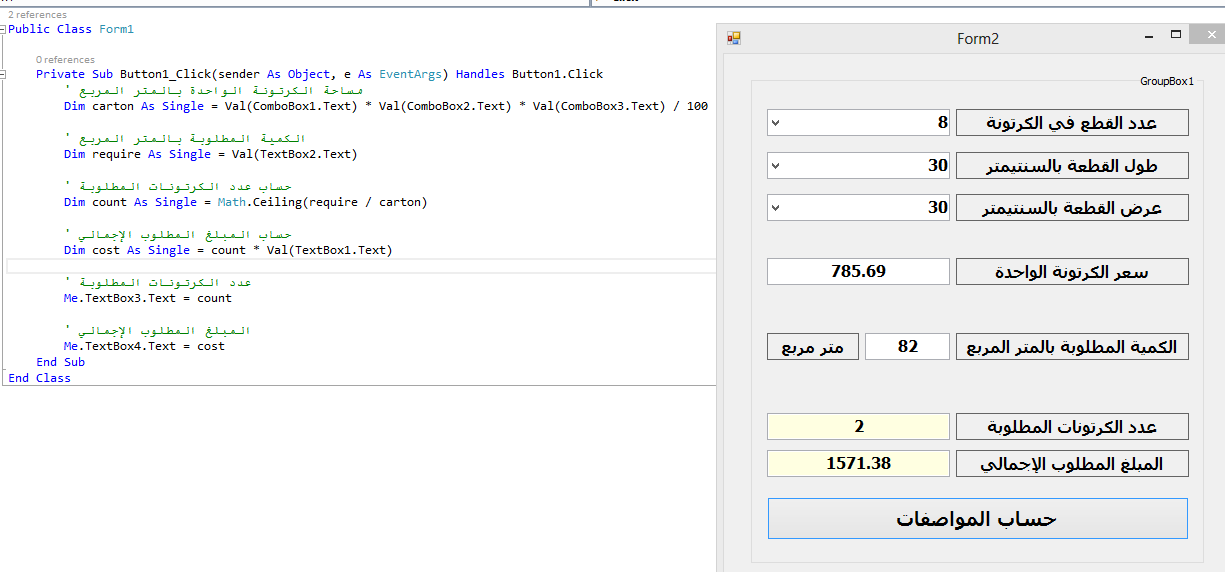This screenshot has height=572, width=1225.
Task: Open the piece width combo box arrow
Action: pos(776,207)
